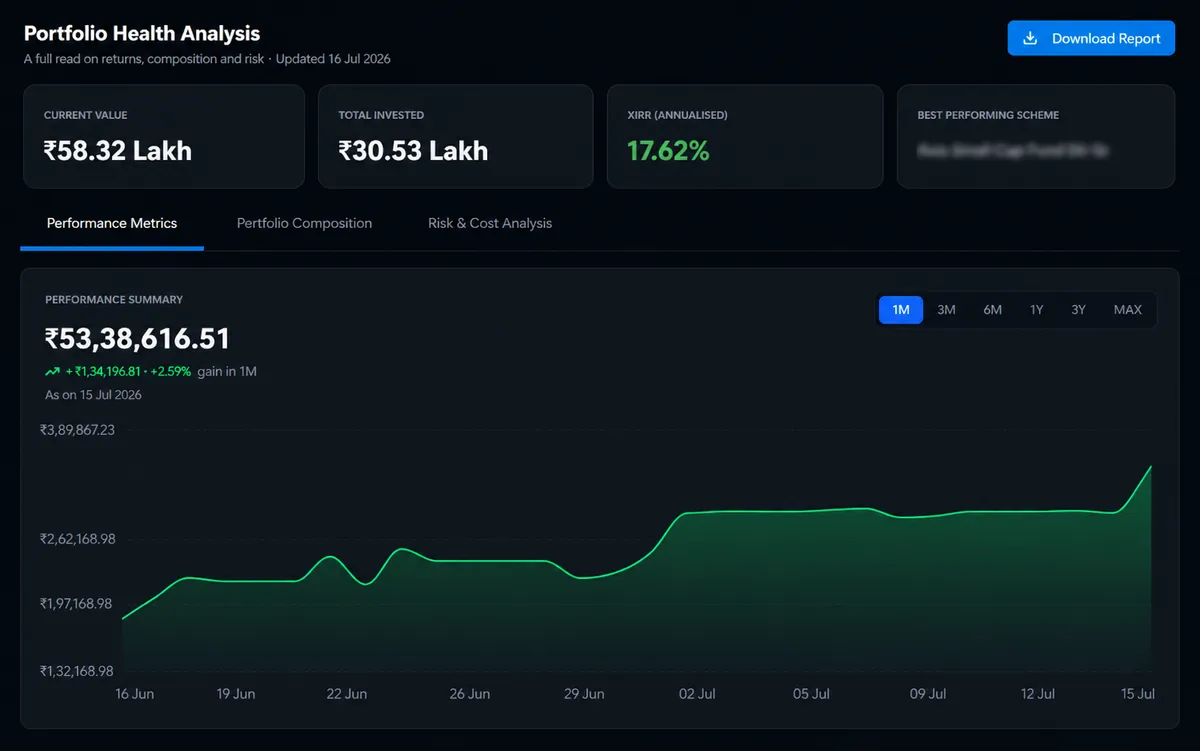Click the 09 Jul x-axis label
Screen dimensions: 1200x751
tap(928, 694)
